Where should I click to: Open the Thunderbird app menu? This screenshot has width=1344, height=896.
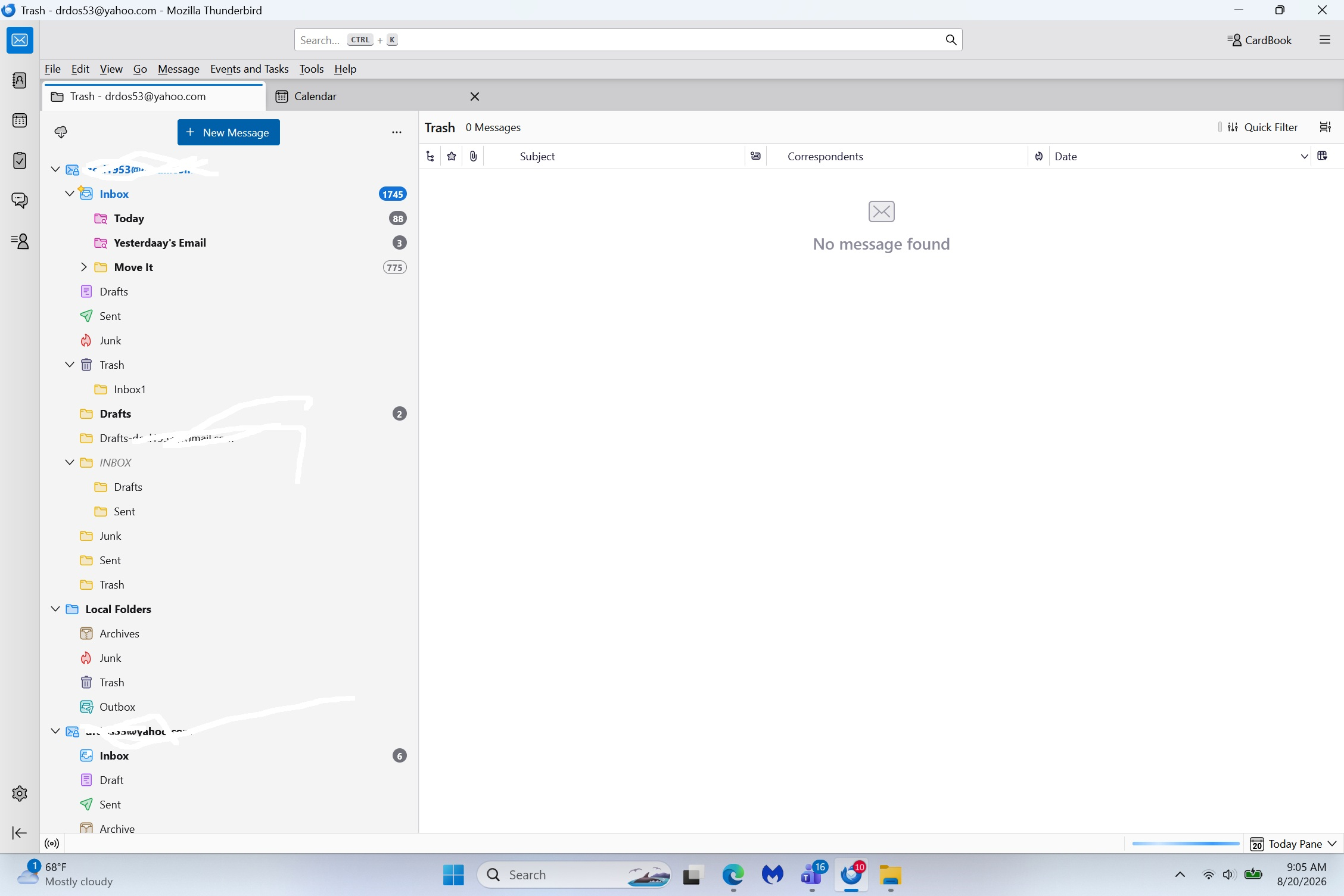pos(1325,40)
